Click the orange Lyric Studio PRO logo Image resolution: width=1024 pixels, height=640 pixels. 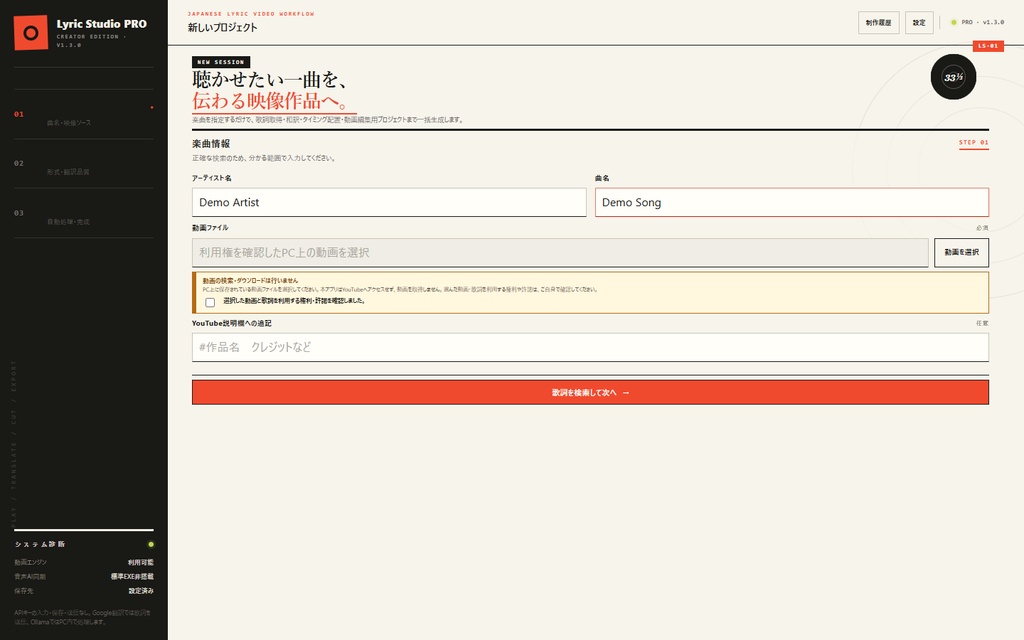point(31,33)
